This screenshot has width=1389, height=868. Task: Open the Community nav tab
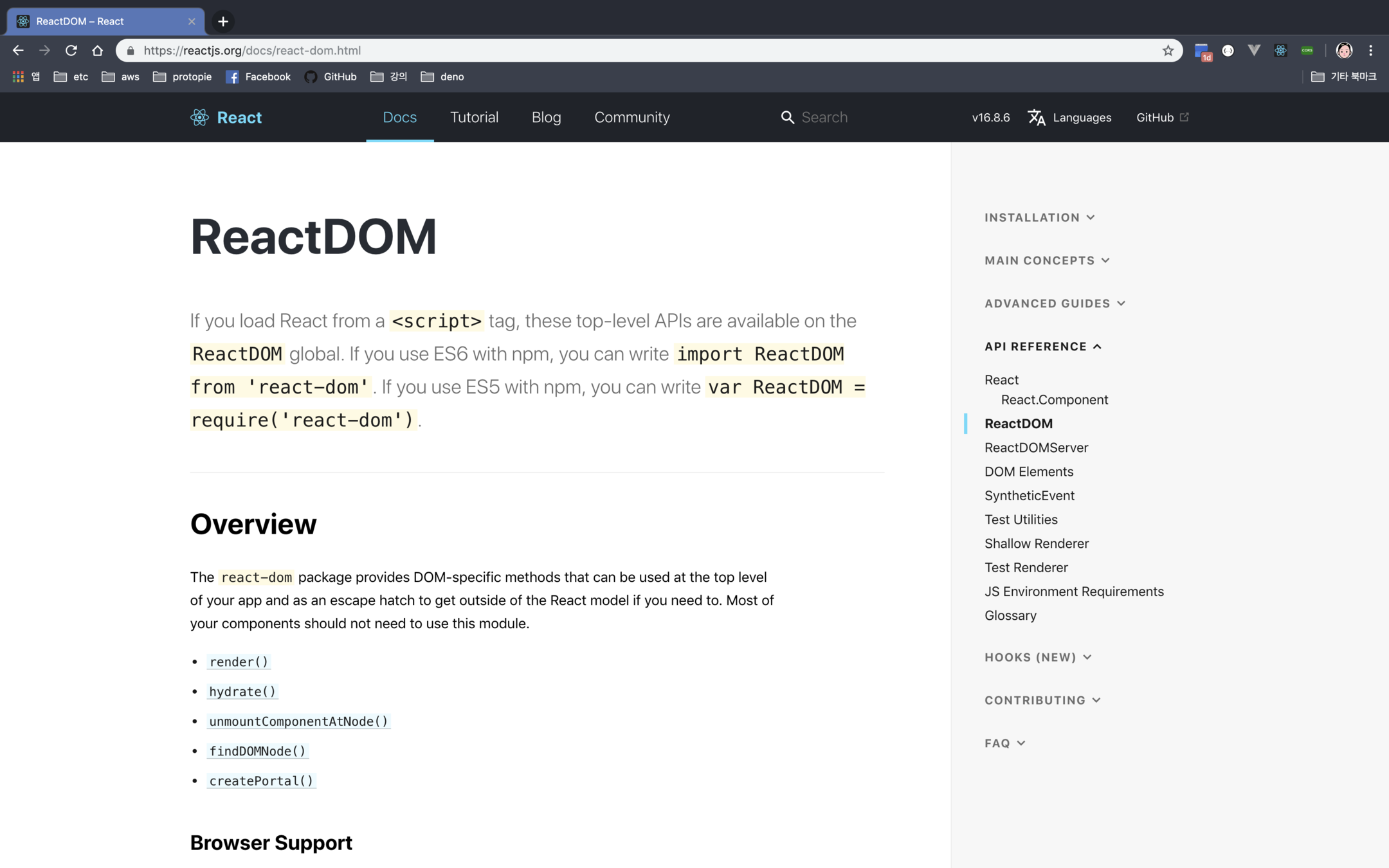click(x=631, y=117)
